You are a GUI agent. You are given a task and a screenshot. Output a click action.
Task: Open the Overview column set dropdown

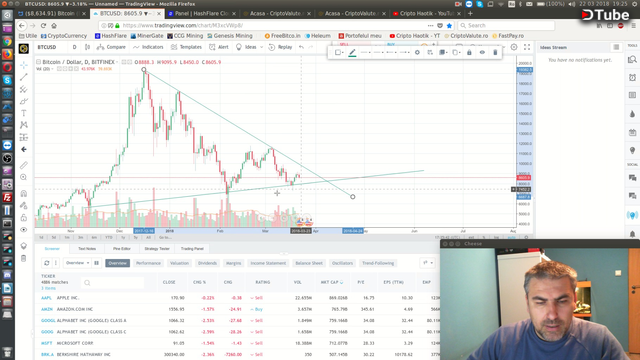78,263
